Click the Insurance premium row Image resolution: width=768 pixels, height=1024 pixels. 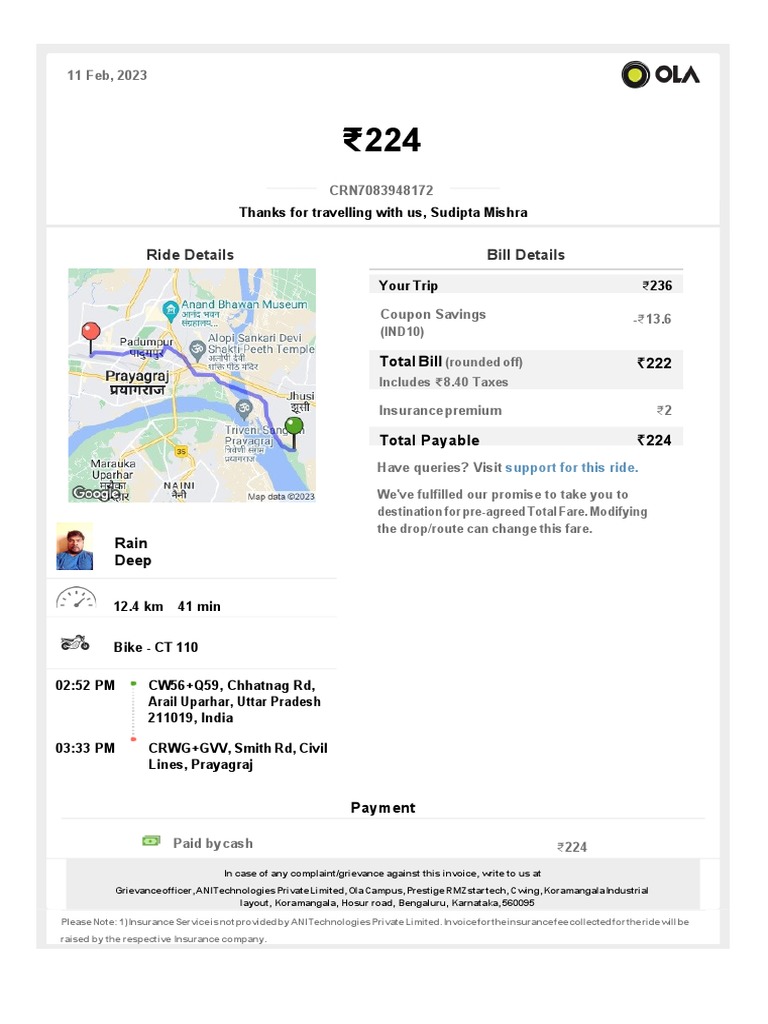[x=525, y=410]
